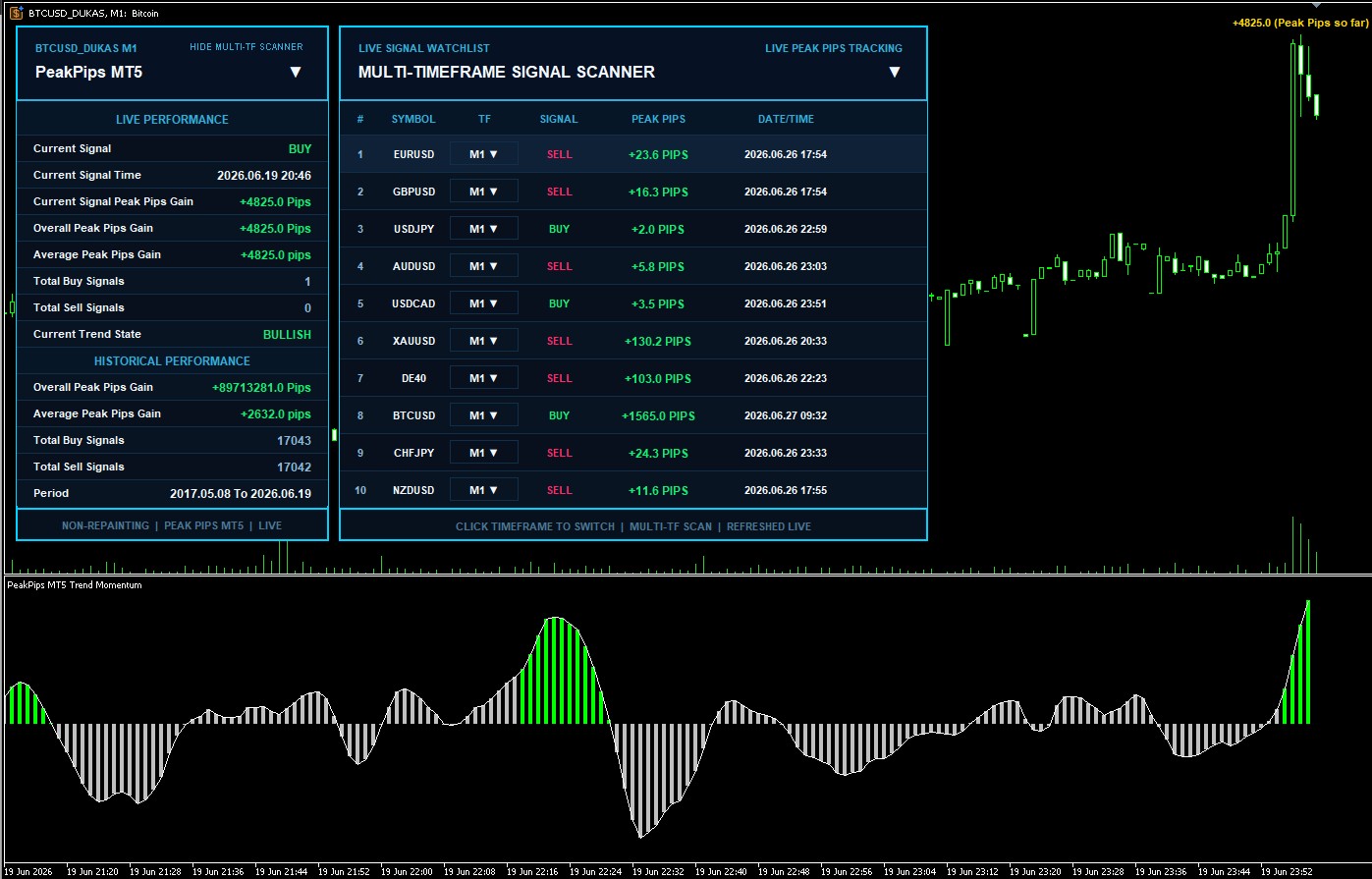Click the +23.6 PIPS value for EURUSD

coord(658,154)
